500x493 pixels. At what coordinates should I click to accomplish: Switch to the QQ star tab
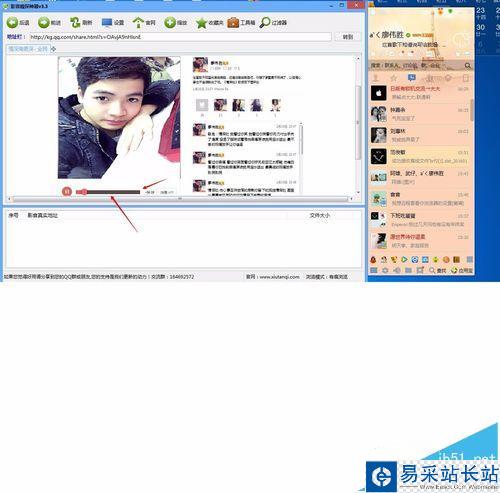click(394, 78)
